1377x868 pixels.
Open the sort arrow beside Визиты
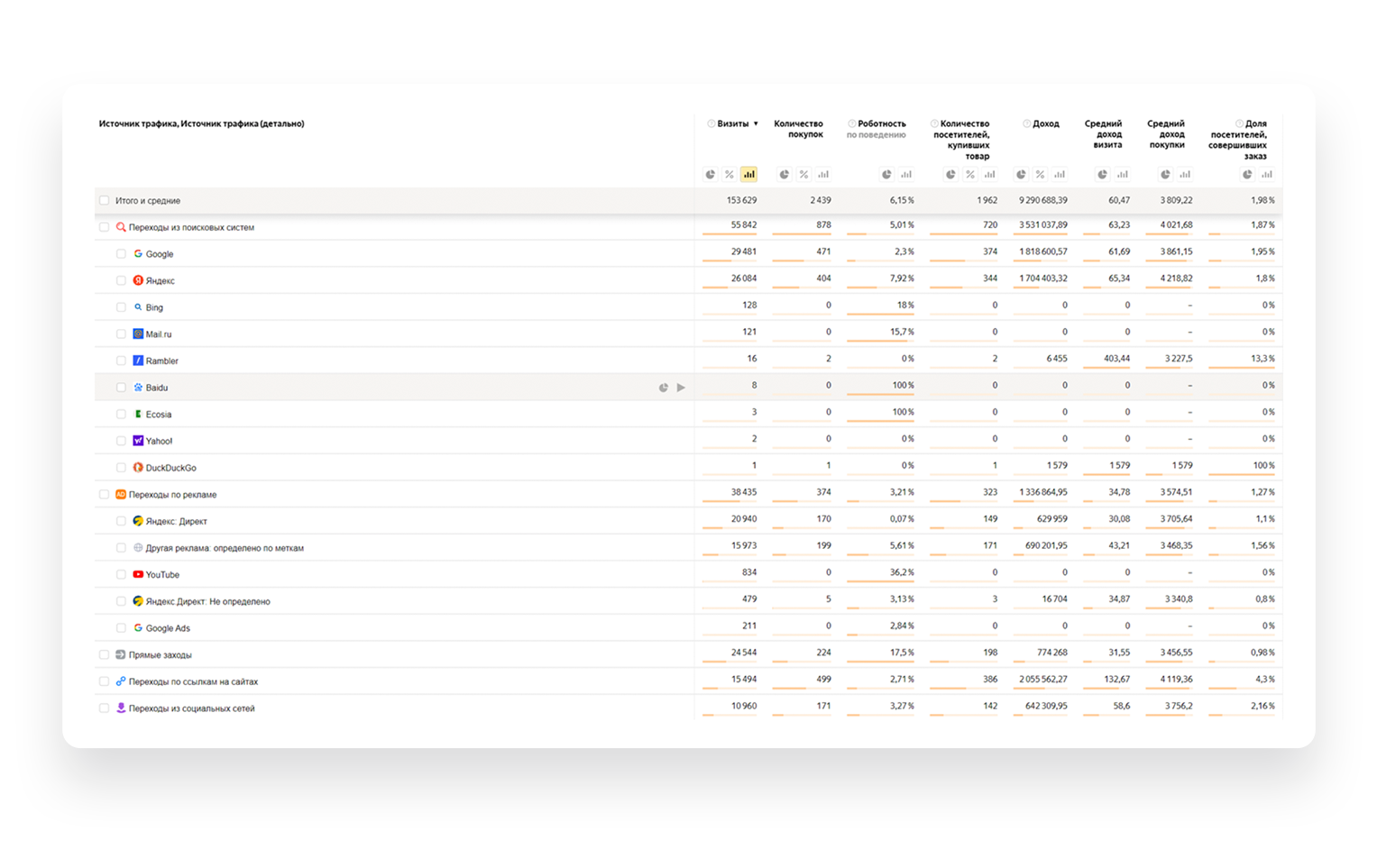756,124
